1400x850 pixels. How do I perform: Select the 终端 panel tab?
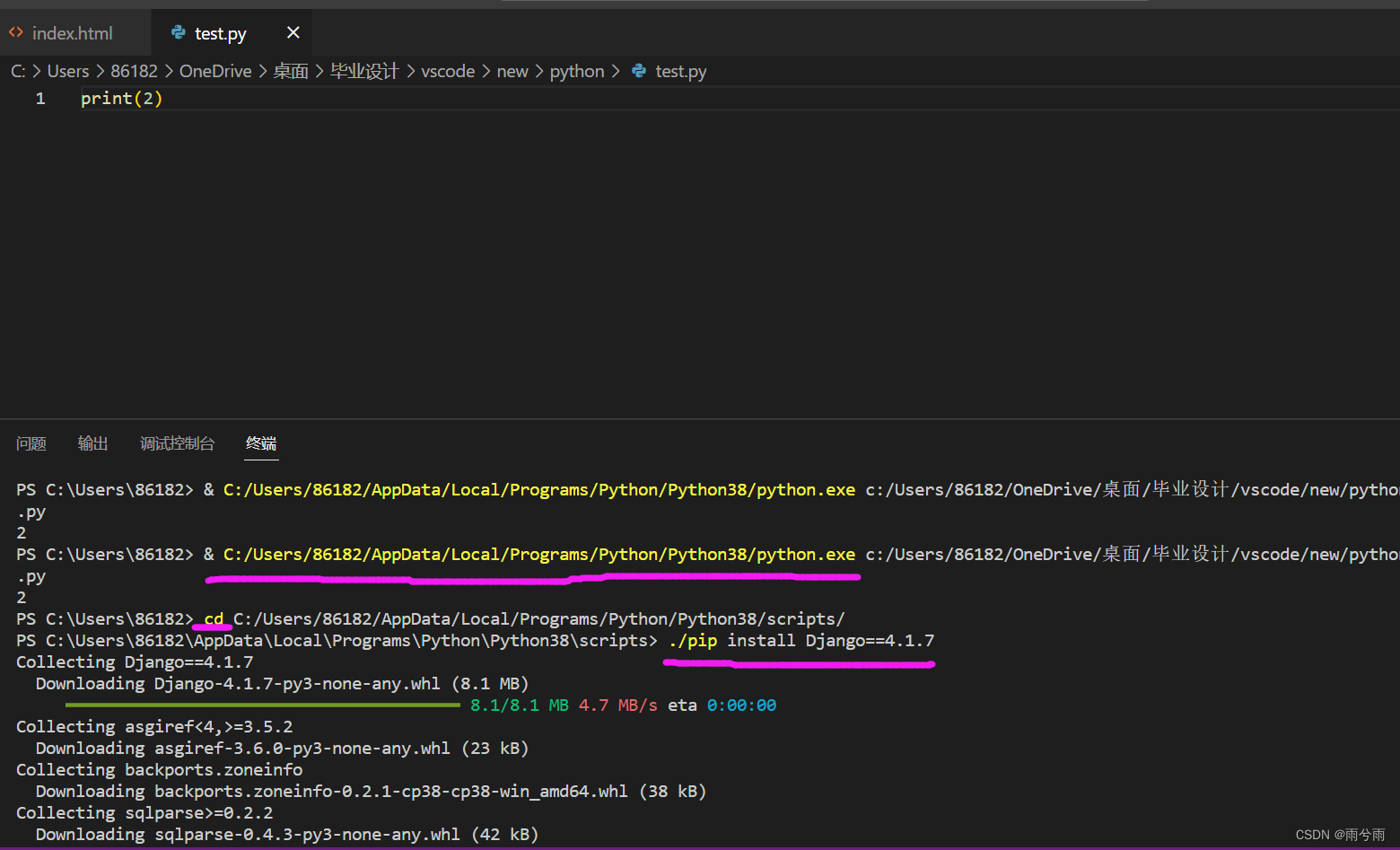[x=261, y=443]
